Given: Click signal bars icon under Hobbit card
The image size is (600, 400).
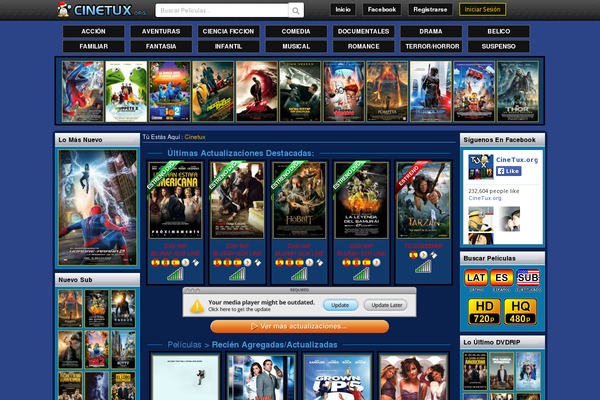Looking at the screenshot, I should click(x=299, y=274).
